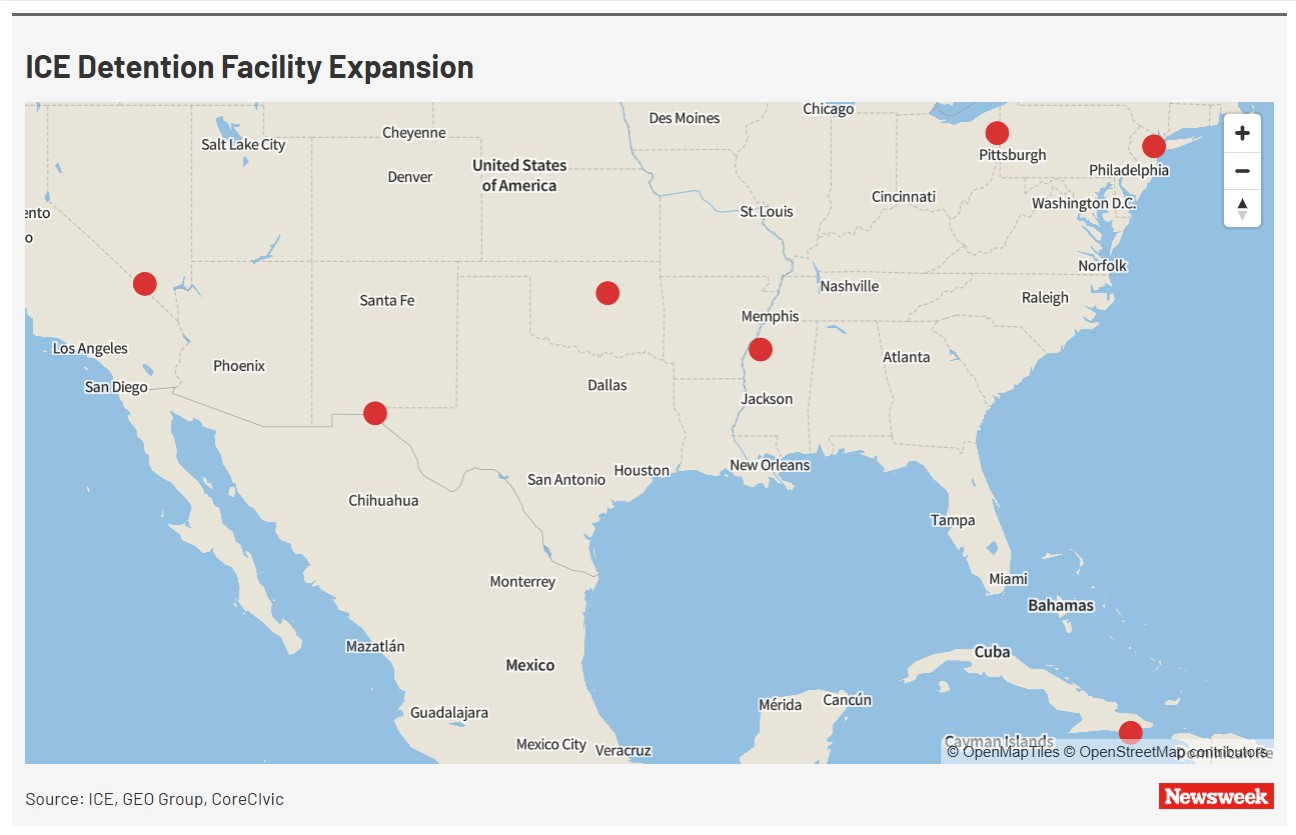This screenshot has height=835, width=1296.
Task: Click the Mexico label on the map
Action: tap(529, 665)
